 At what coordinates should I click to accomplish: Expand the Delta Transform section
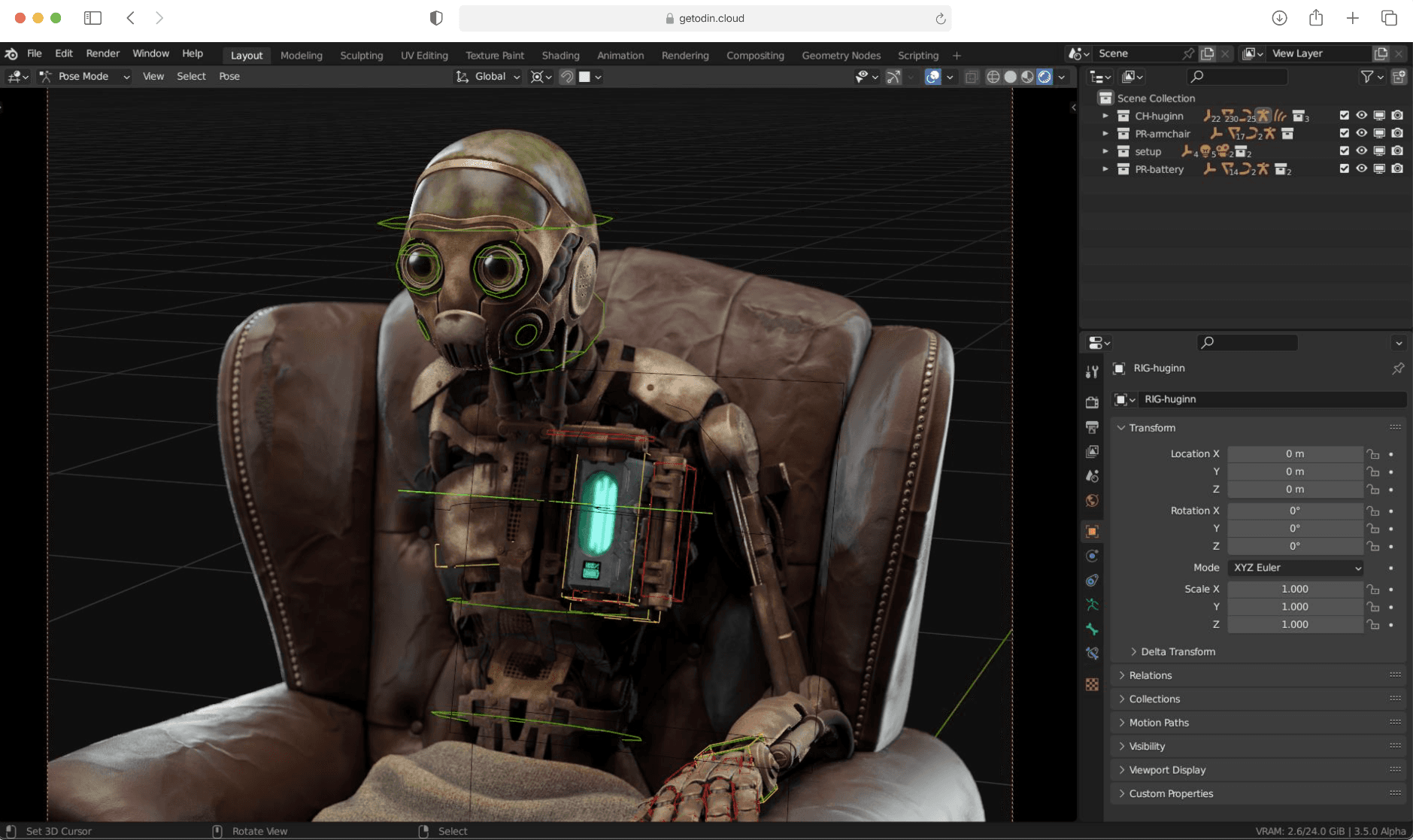(x=1174, y=651)
